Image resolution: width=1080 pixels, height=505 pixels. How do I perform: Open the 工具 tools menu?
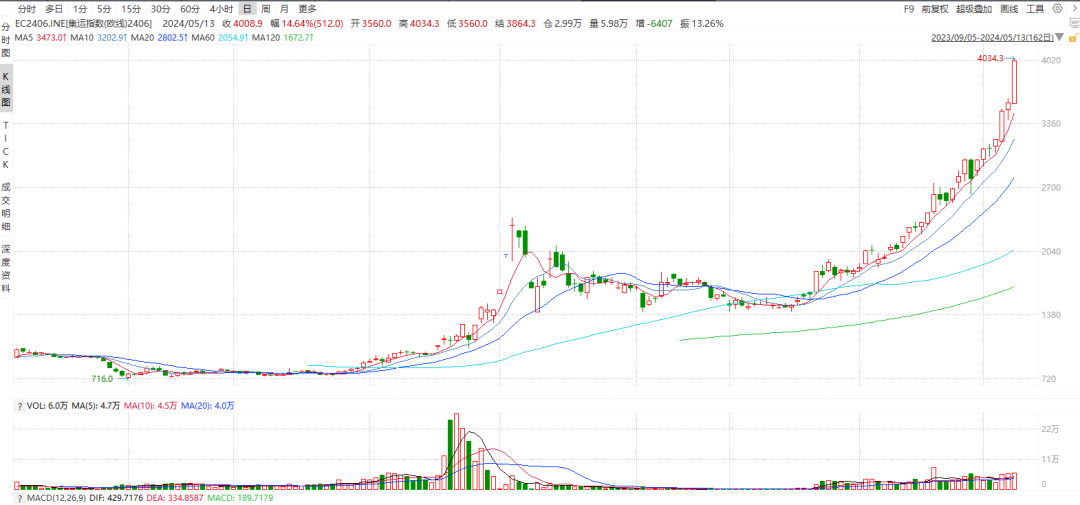[x=1037, y=9]
